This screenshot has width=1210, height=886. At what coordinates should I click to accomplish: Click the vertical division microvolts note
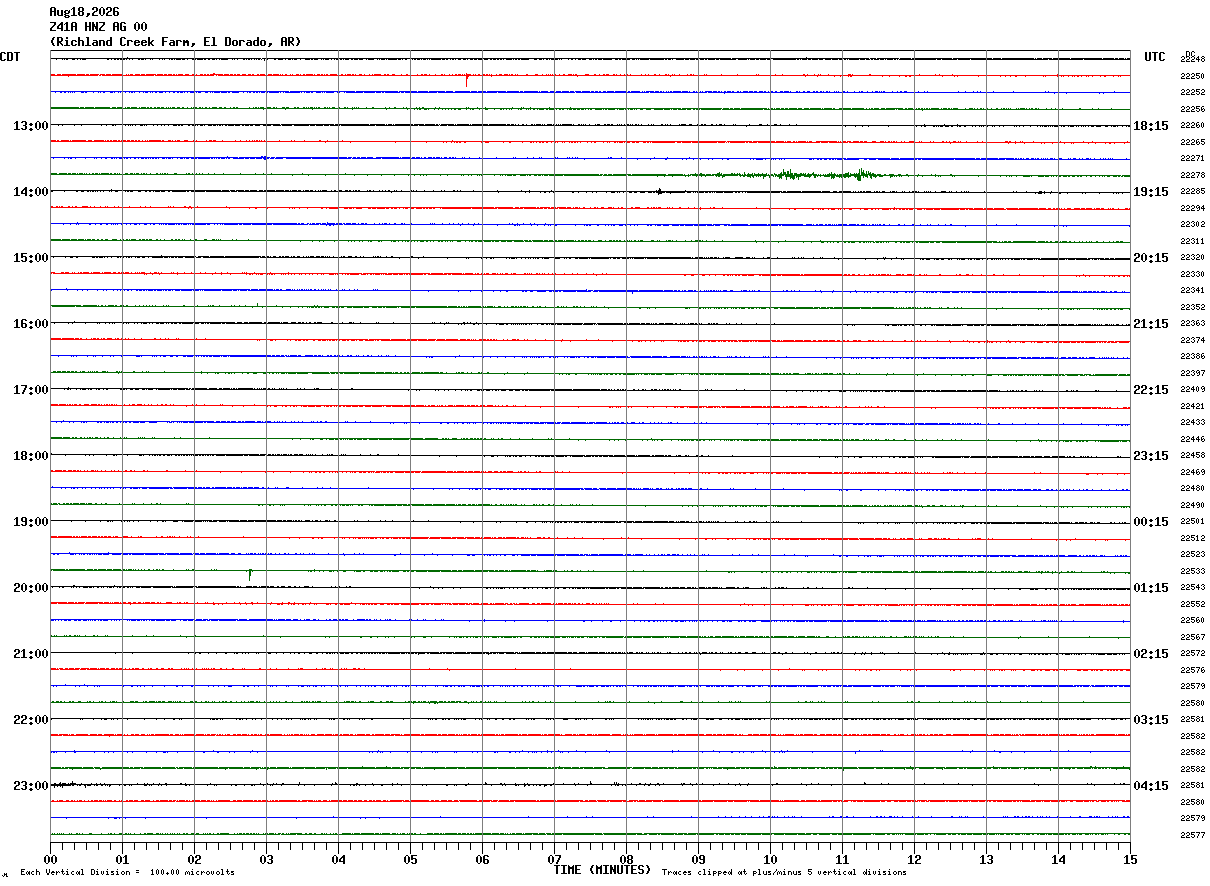[x=127, y=873]
